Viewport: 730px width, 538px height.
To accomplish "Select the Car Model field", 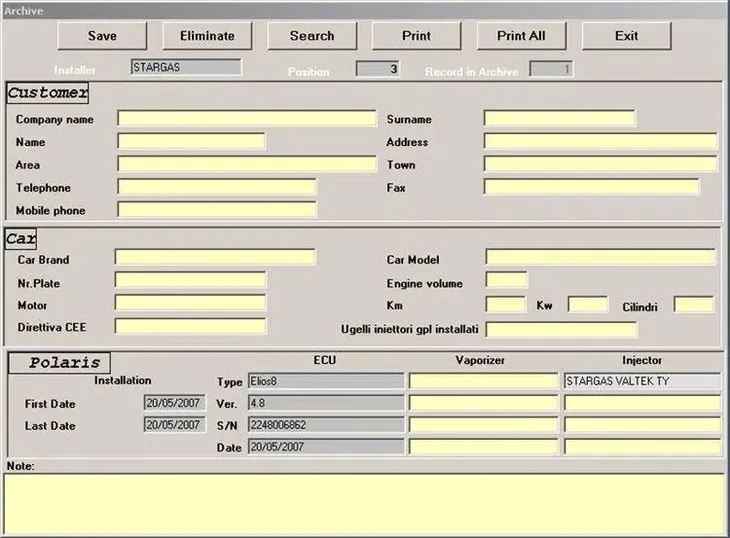I will (600, 258).
